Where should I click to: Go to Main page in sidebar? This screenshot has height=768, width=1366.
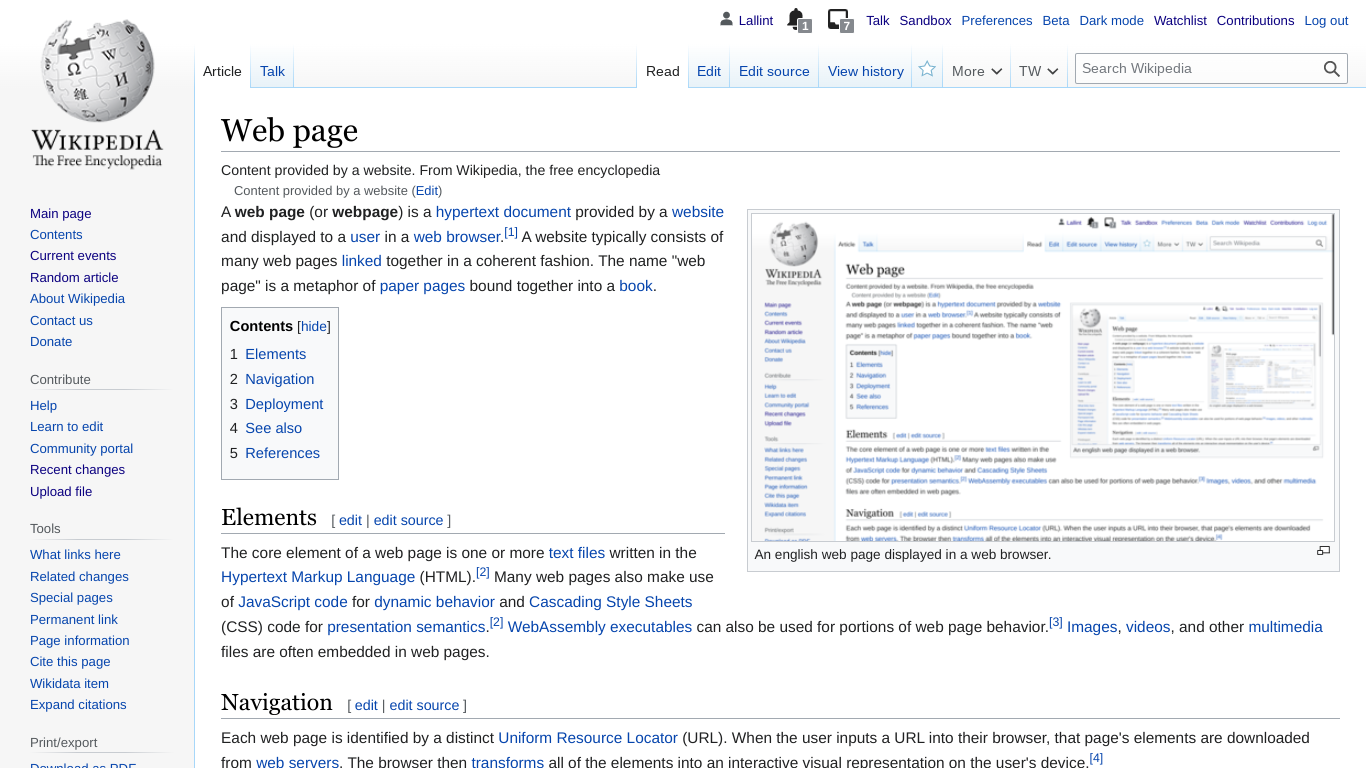[60, 213]
